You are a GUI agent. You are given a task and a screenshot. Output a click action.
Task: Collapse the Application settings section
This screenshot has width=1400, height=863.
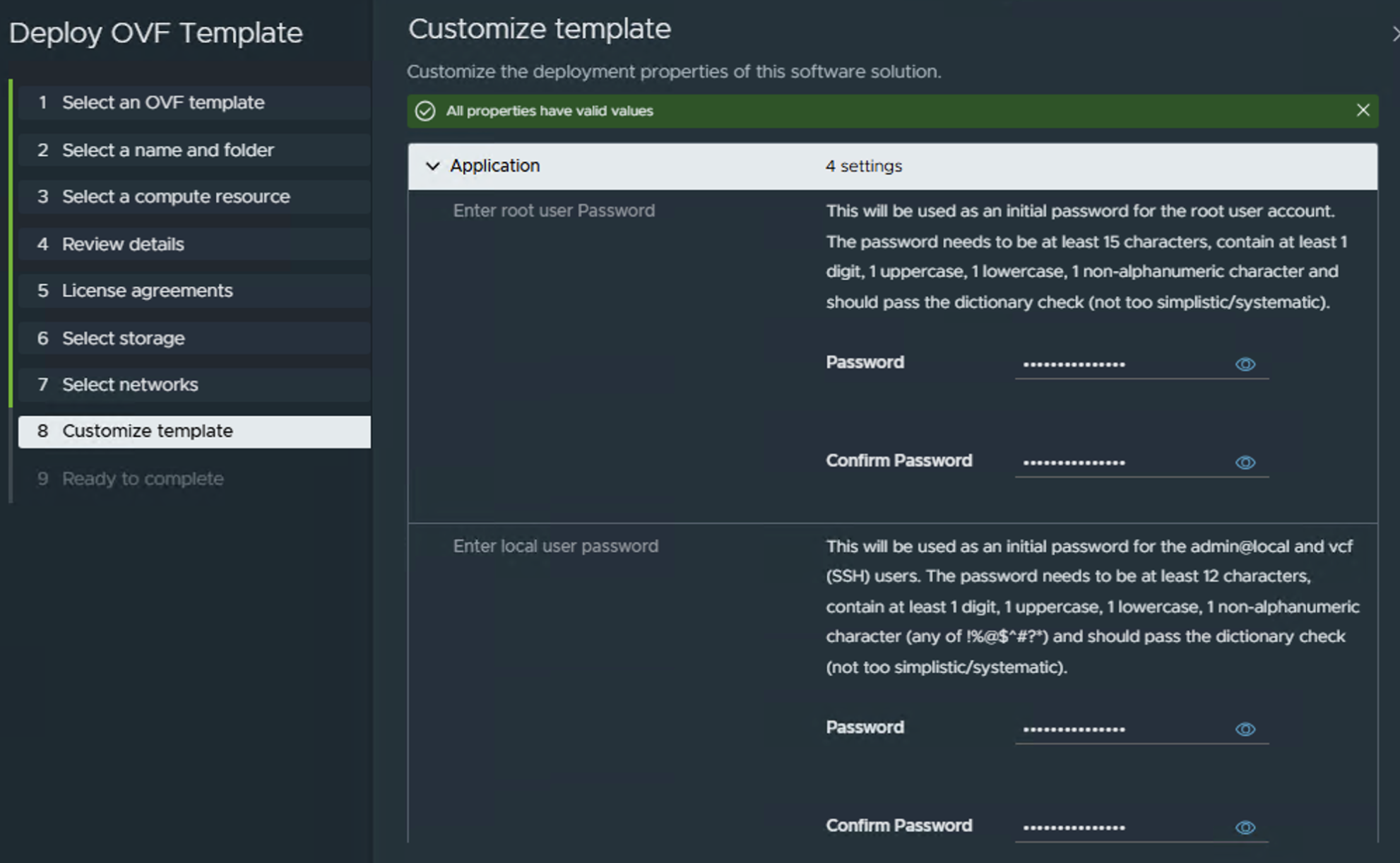coord(432,166)
